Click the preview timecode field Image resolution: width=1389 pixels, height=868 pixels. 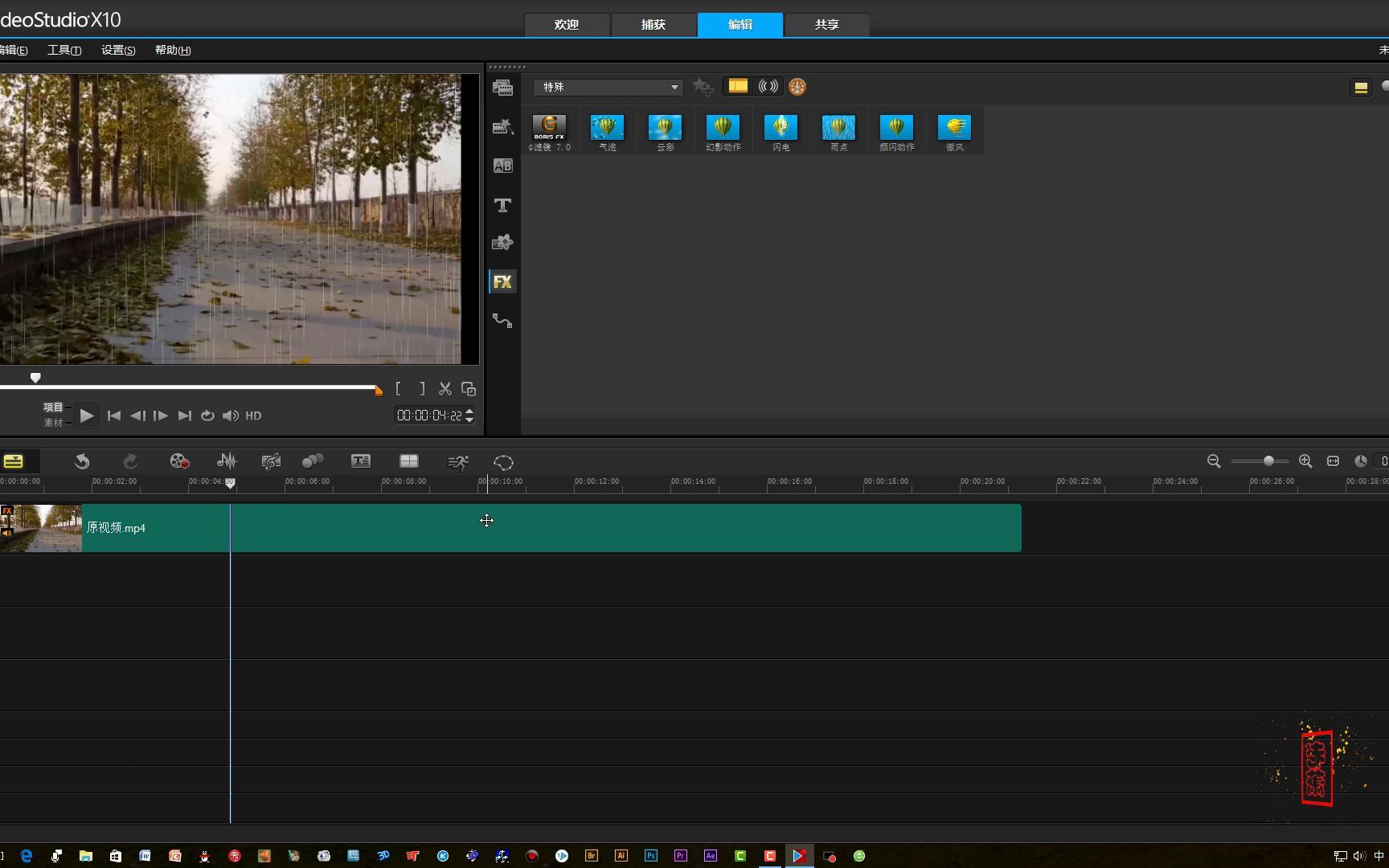429,416
